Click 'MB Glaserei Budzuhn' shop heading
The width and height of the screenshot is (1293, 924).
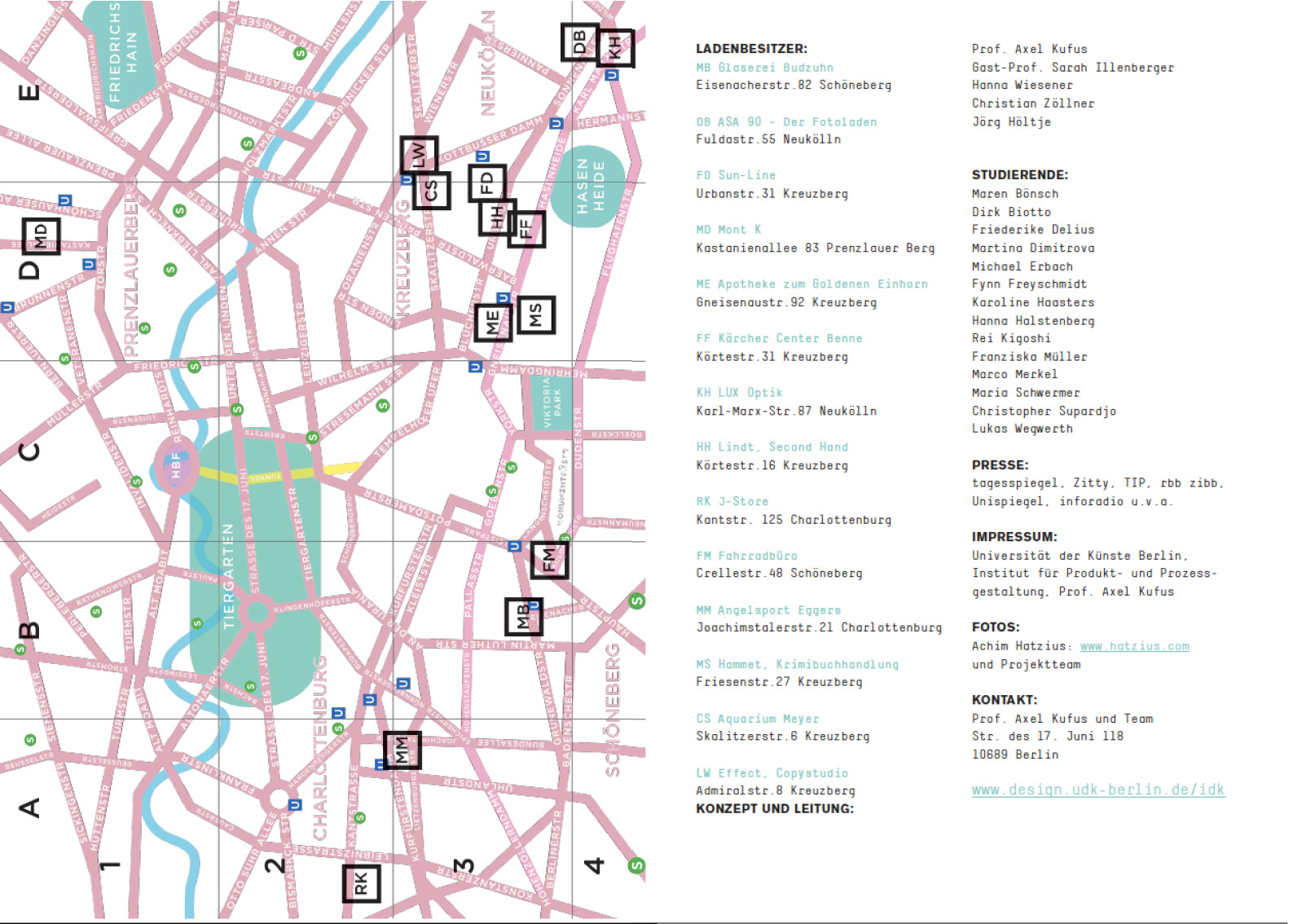tap(764, 68)
